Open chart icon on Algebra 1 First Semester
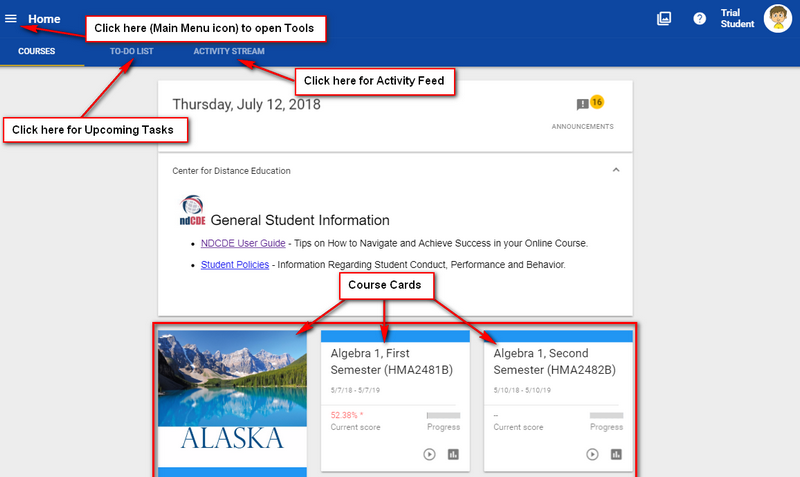The width and height of the screenshot is (800, 477). coord(453,454)
